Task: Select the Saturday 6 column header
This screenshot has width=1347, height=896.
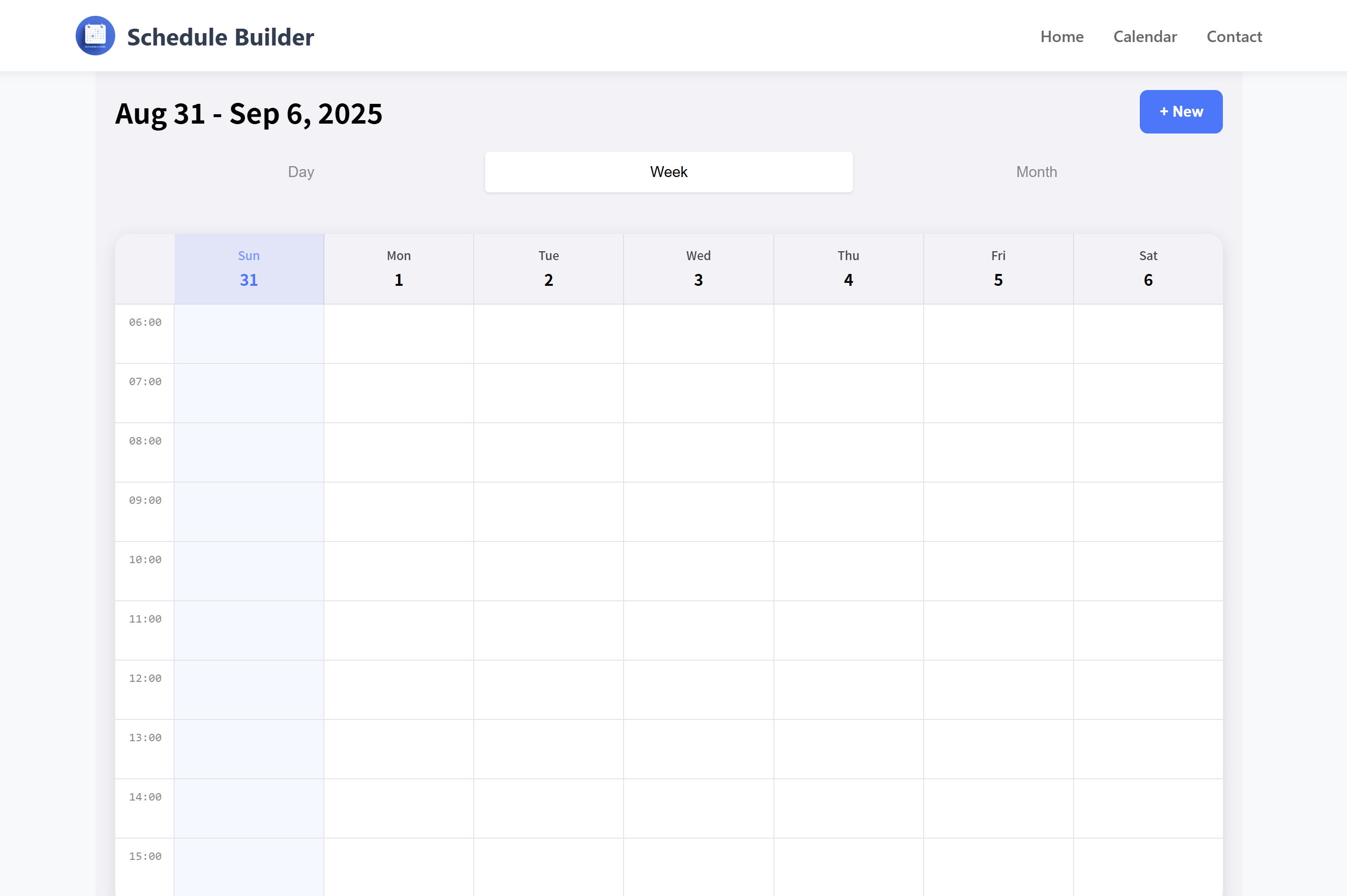Action: 1148,268
